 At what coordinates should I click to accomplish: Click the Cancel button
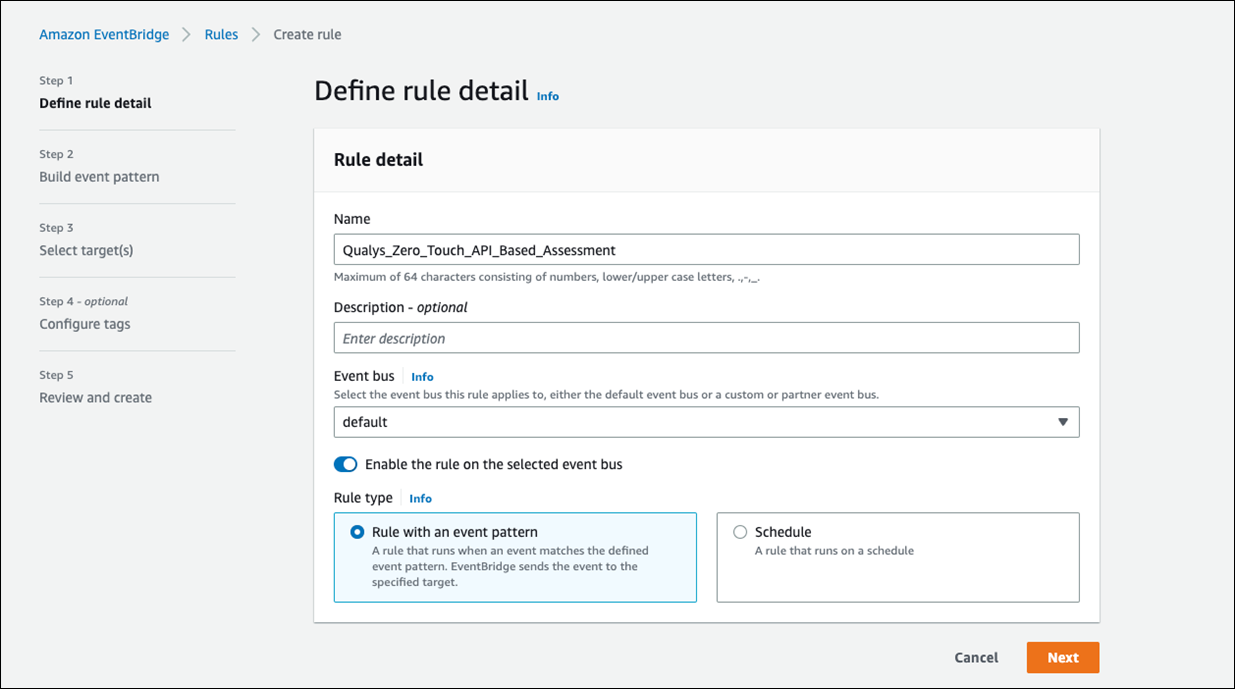tap(976, 657)
